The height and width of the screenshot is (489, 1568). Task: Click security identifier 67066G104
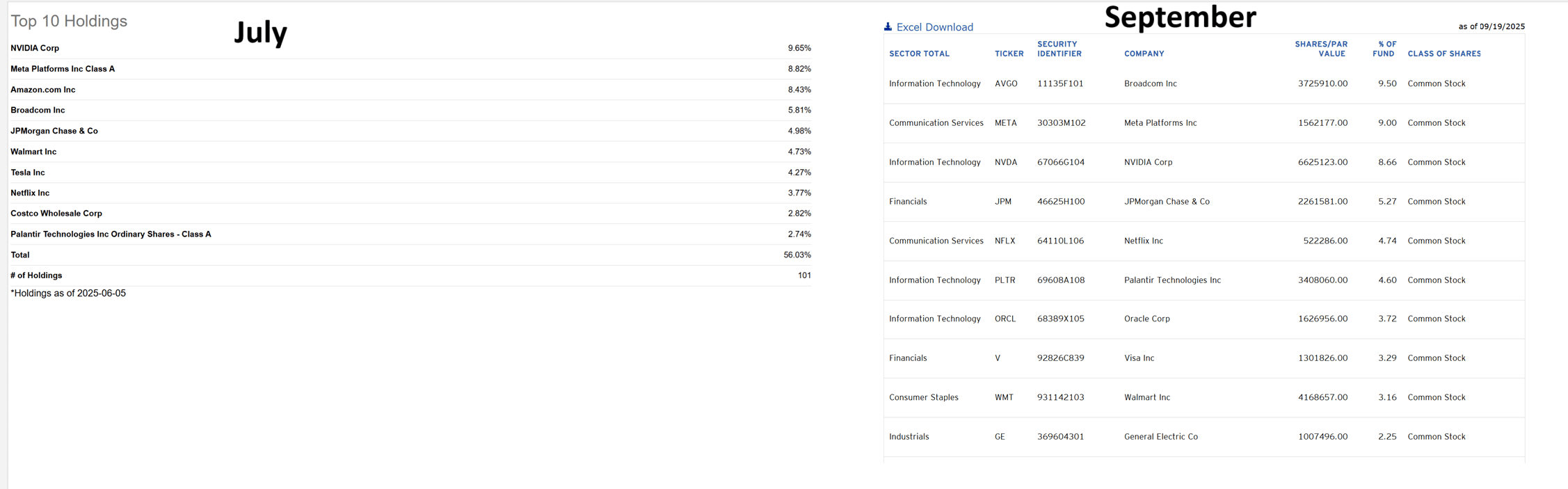click(1061, 162)
